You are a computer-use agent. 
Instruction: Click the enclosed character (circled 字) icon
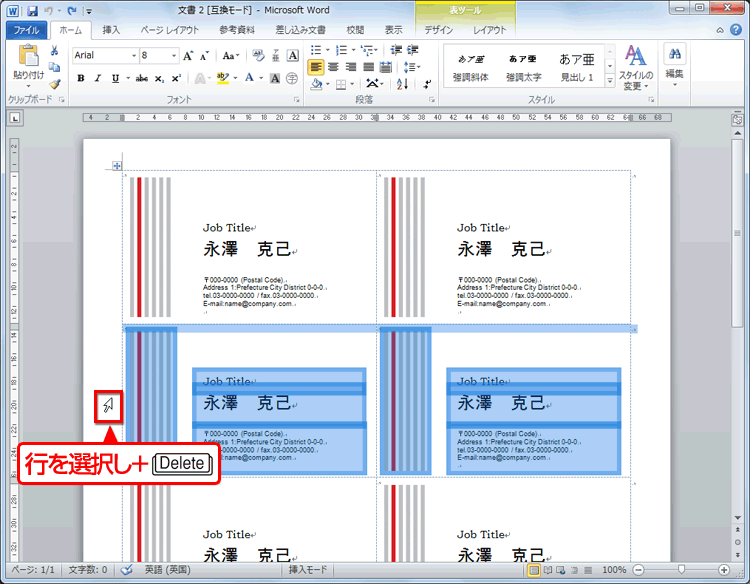292,78
